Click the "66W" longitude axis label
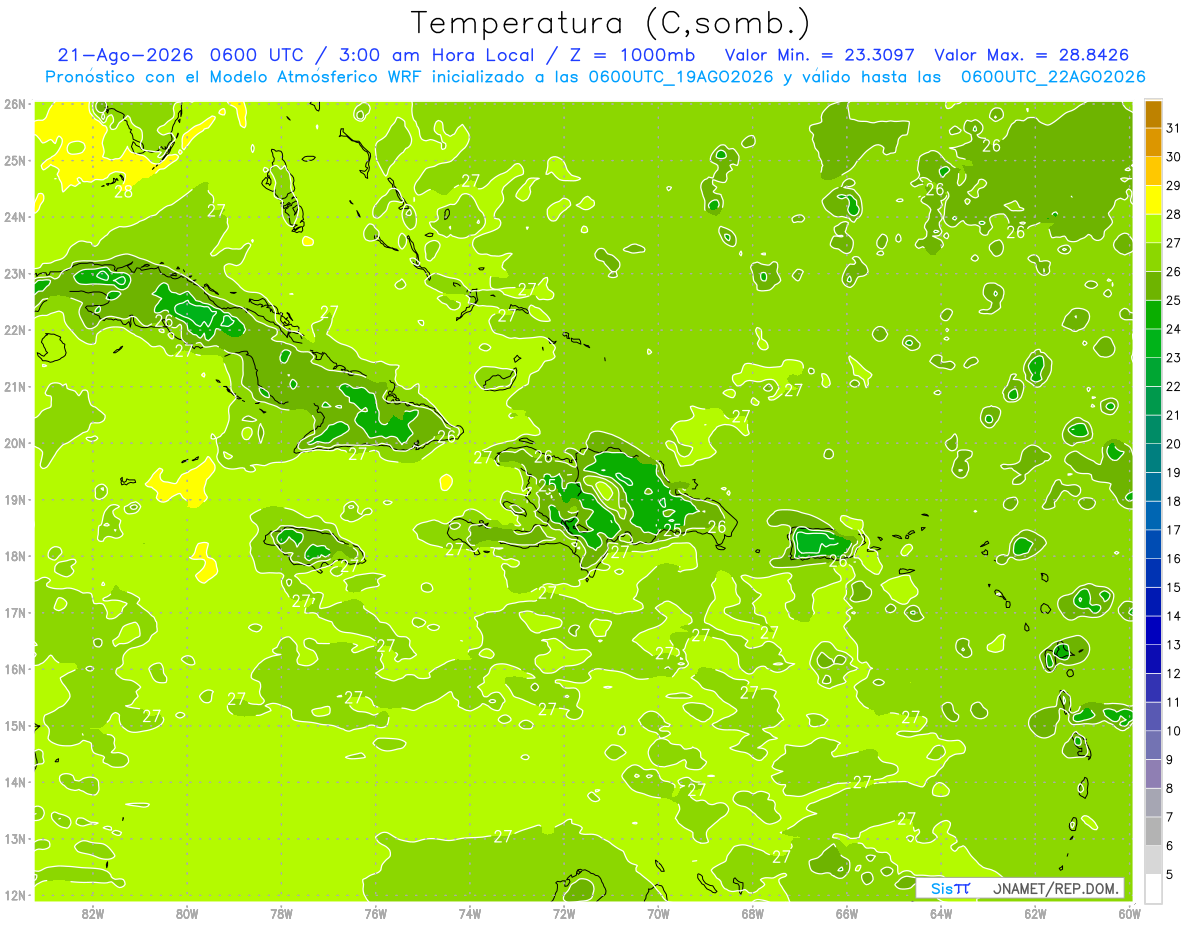 846,913
